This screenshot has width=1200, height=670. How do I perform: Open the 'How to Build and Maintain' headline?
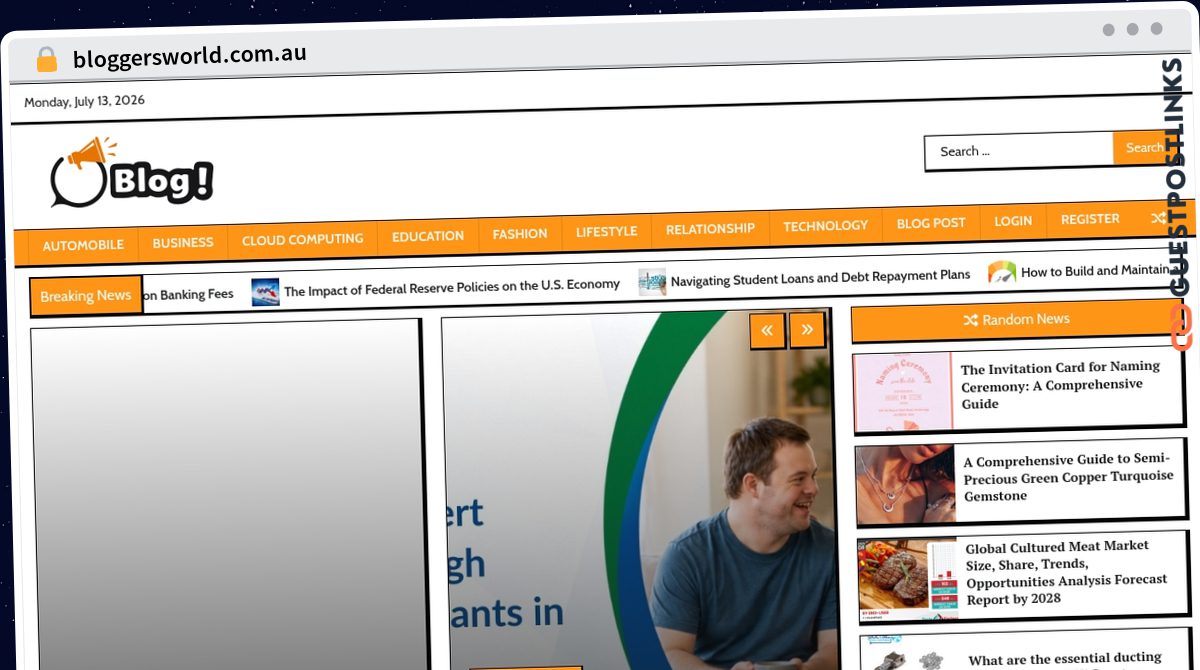click(1096, 270)
